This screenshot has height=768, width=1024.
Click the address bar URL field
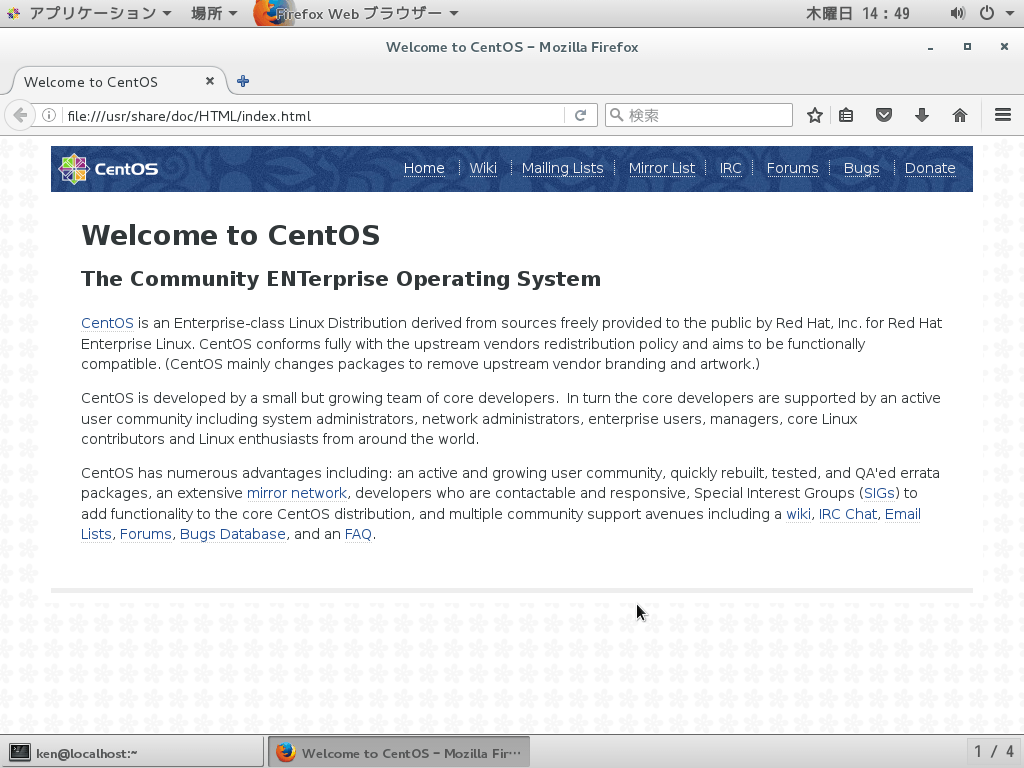[x=313, y=116]
